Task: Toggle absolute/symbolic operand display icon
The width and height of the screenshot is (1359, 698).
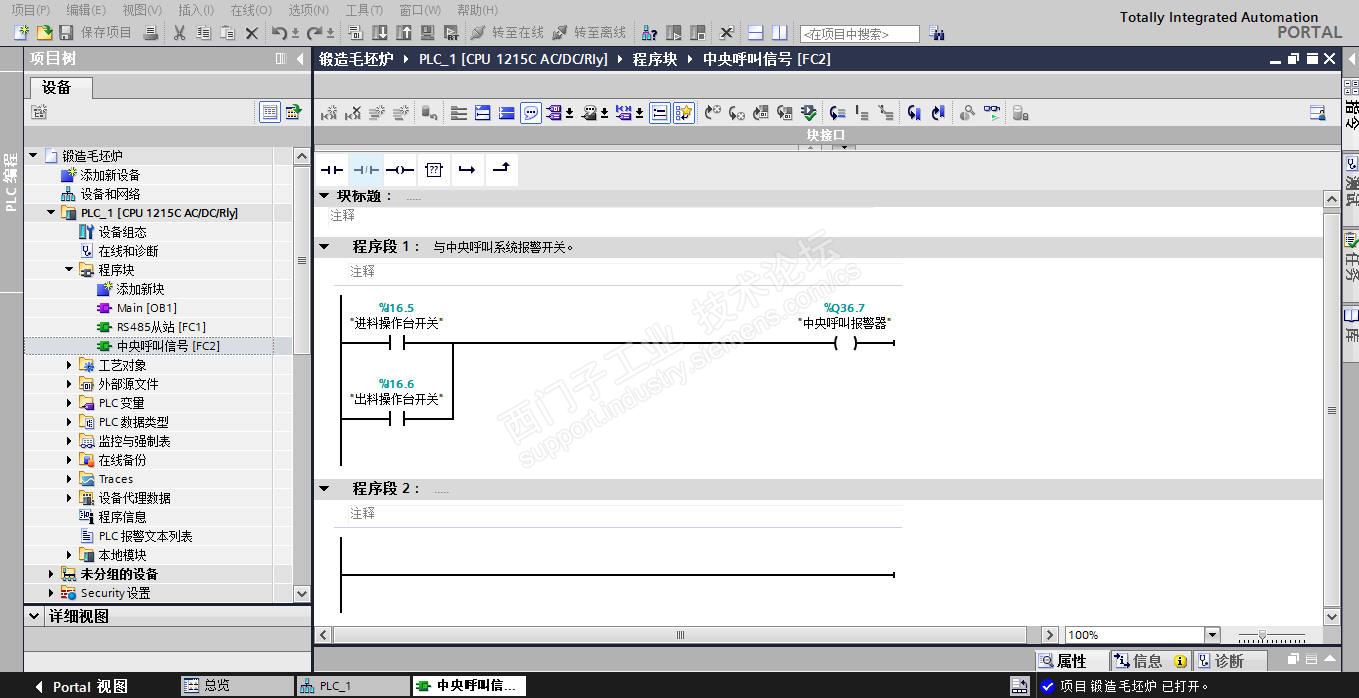Action: coord(556,113)
